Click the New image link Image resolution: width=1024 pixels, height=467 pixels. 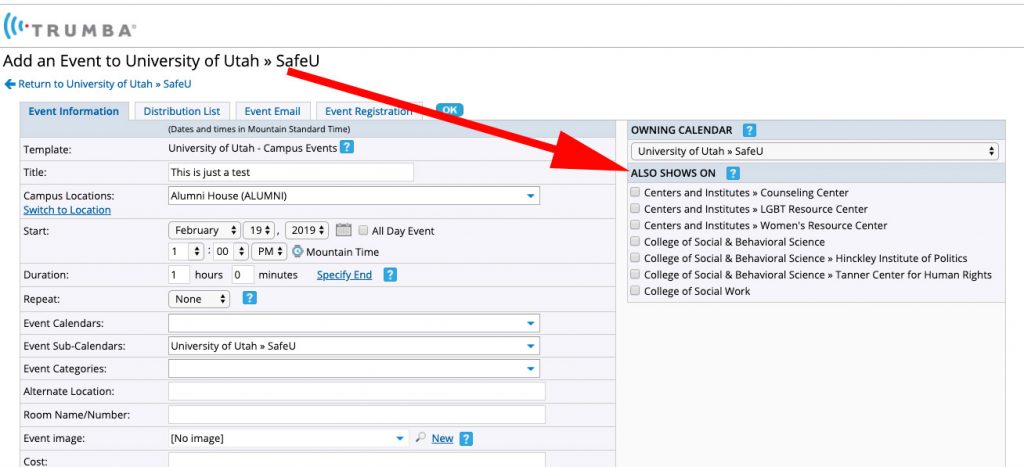point(442,438)
